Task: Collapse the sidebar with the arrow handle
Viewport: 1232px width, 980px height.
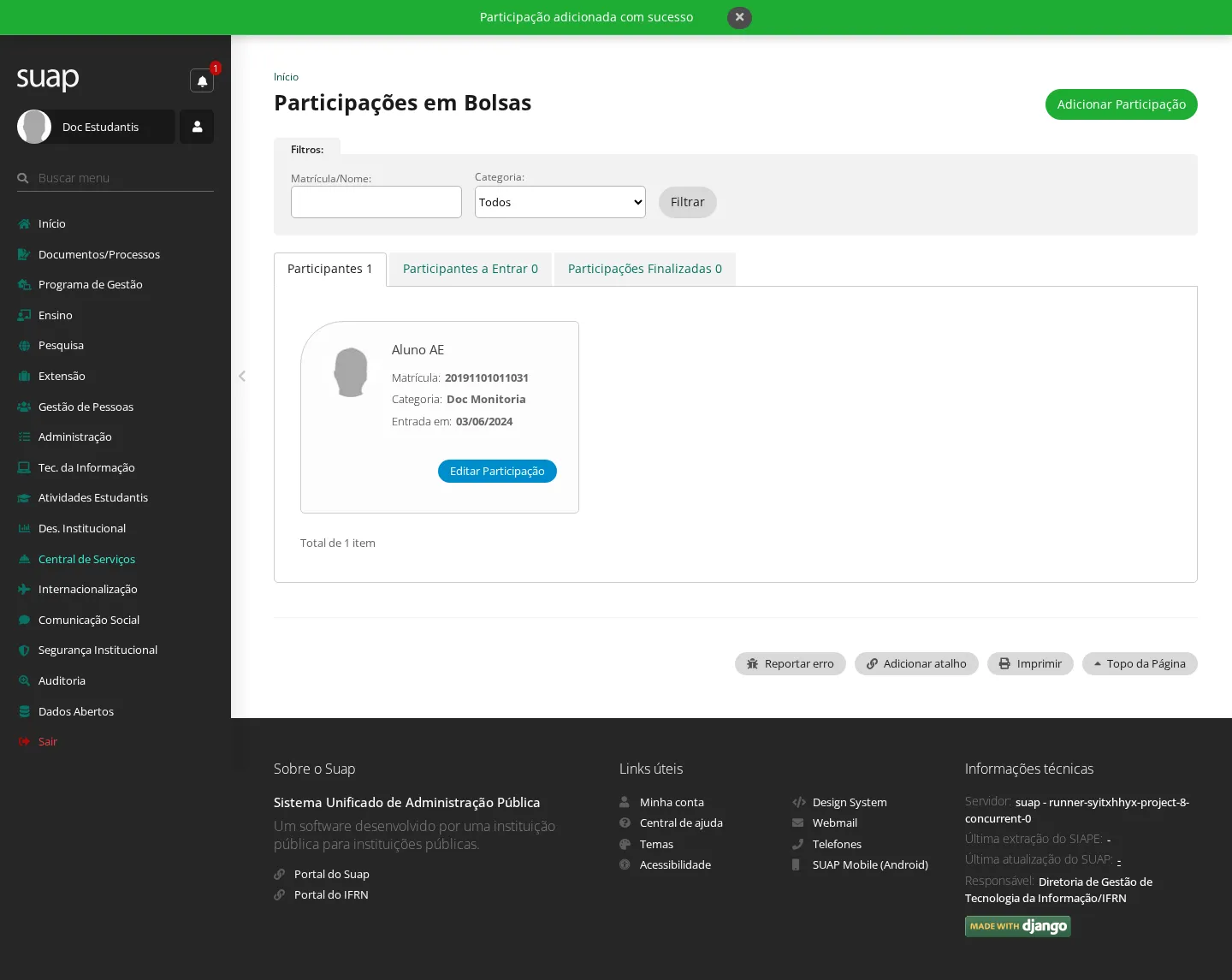Action: click(x=242, y=376)
